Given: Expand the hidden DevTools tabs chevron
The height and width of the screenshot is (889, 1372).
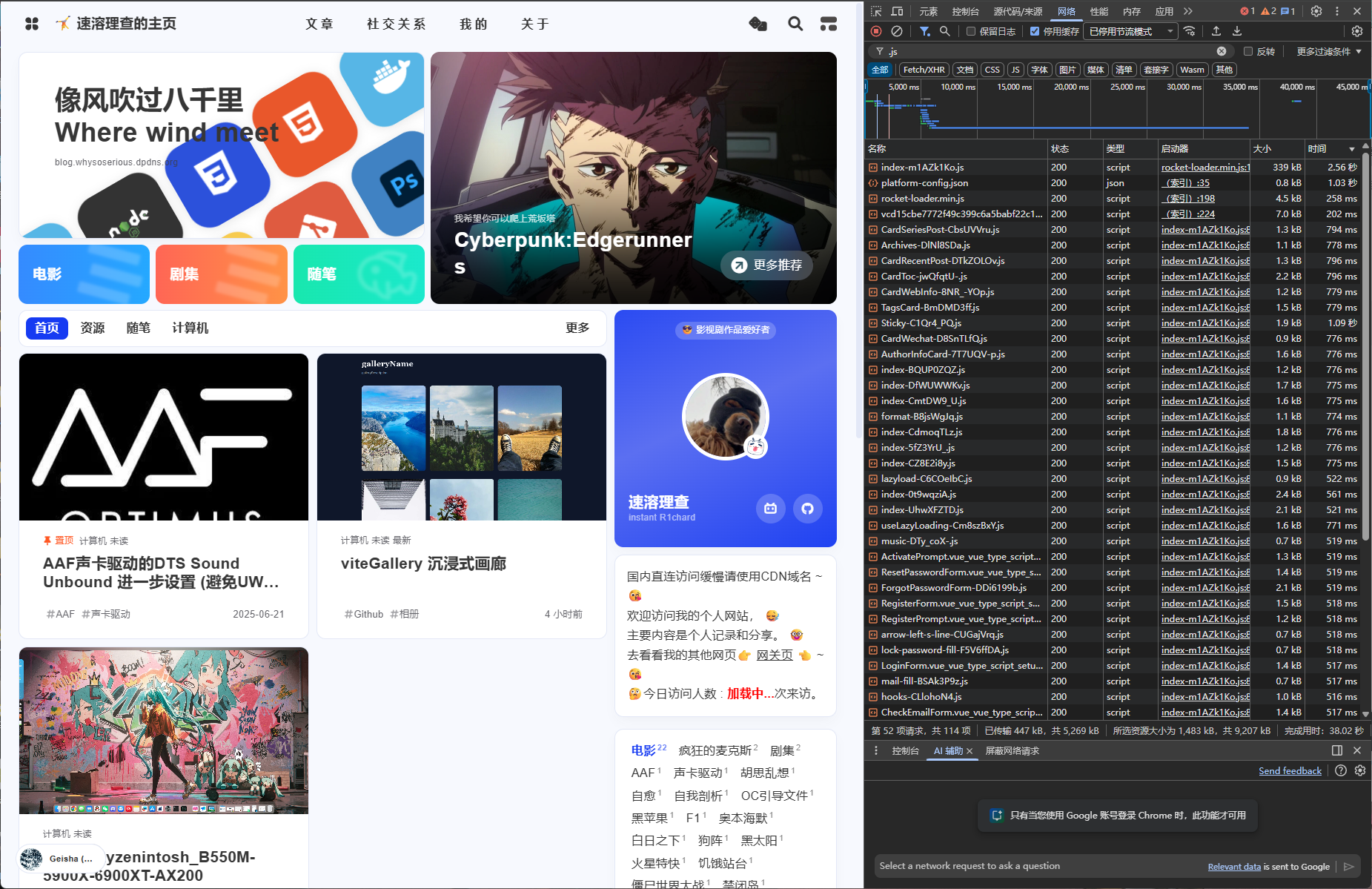Looking at the screenshot, I should pos(1188,11).
